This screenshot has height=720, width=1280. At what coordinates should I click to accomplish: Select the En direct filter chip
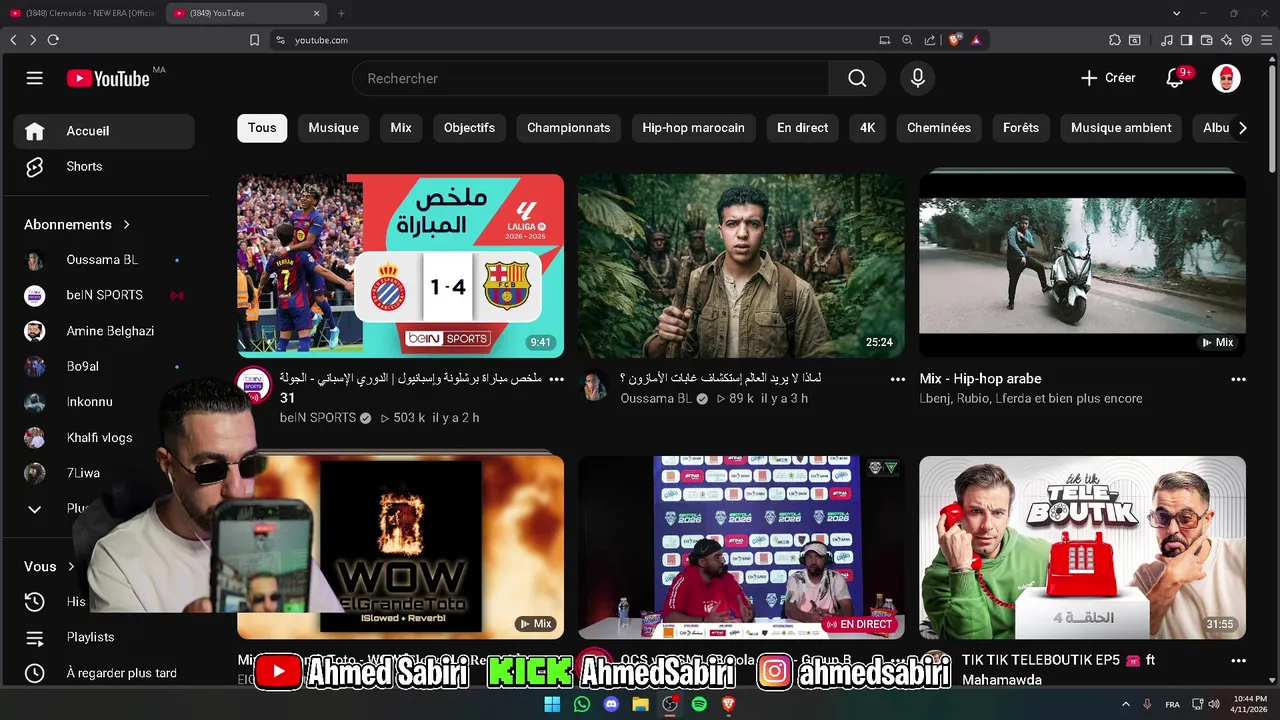pos(803,128)
